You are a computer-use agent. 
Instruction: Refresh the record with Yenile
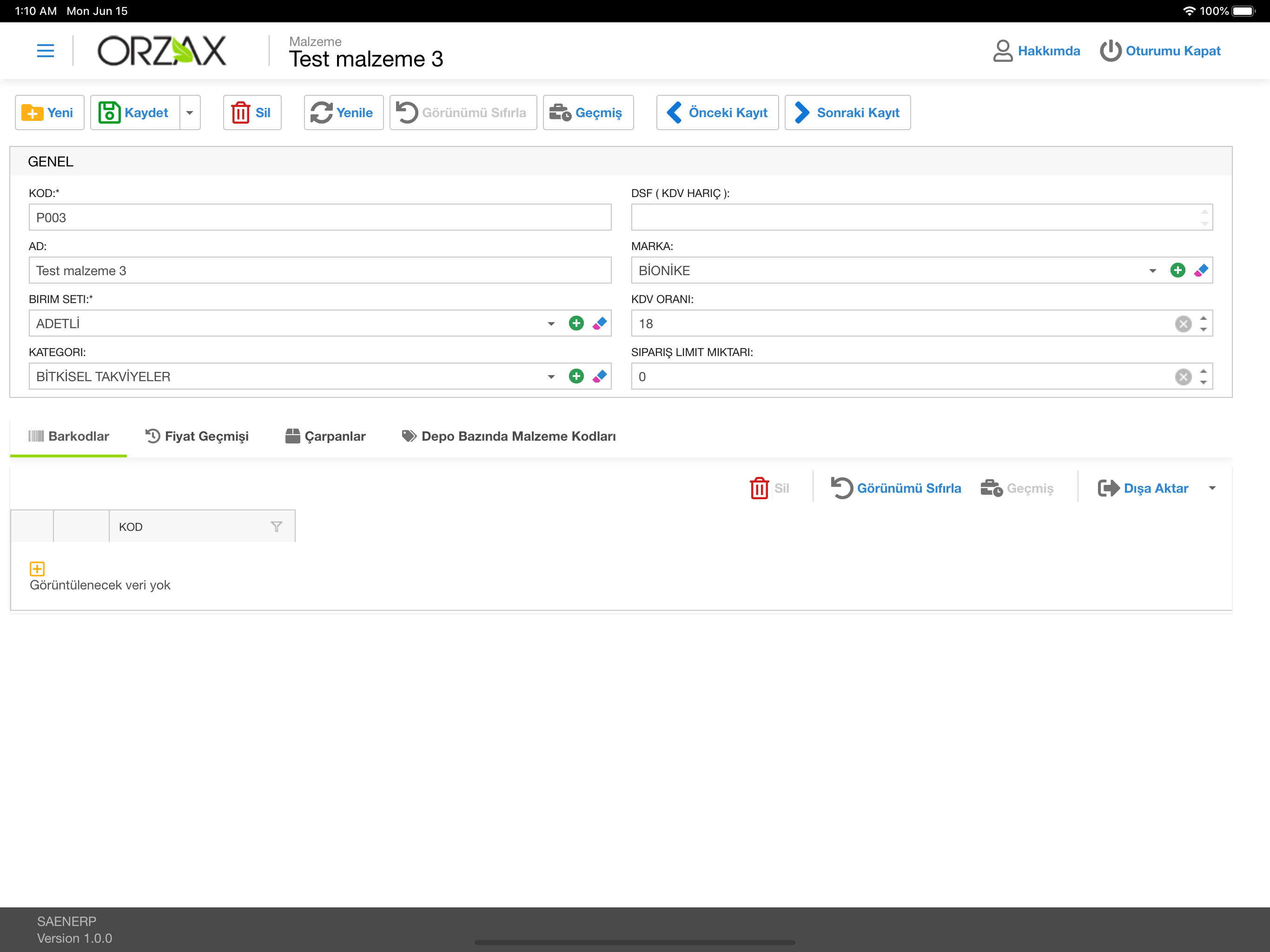coord(344,112)
